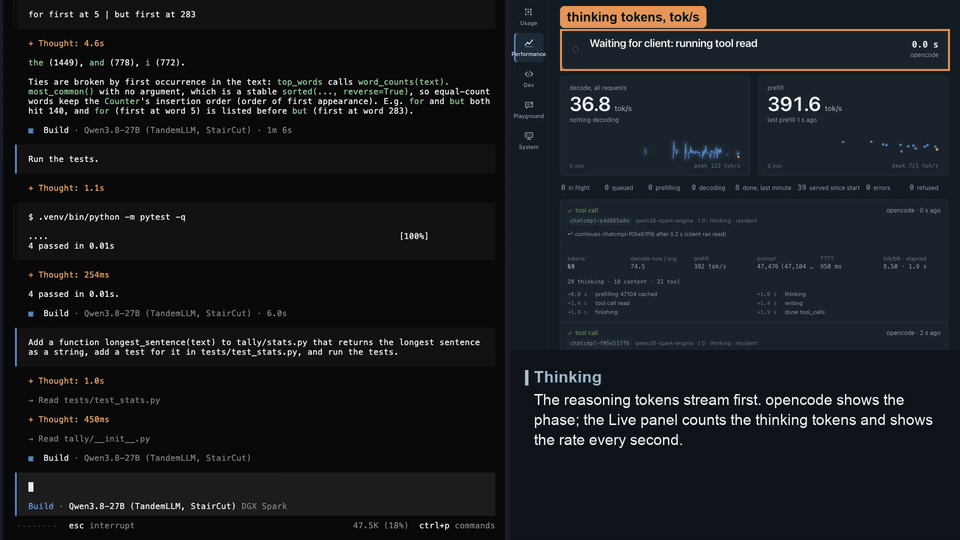
Task: Click the '0 in flight' counter
Action: coord(576,188)
